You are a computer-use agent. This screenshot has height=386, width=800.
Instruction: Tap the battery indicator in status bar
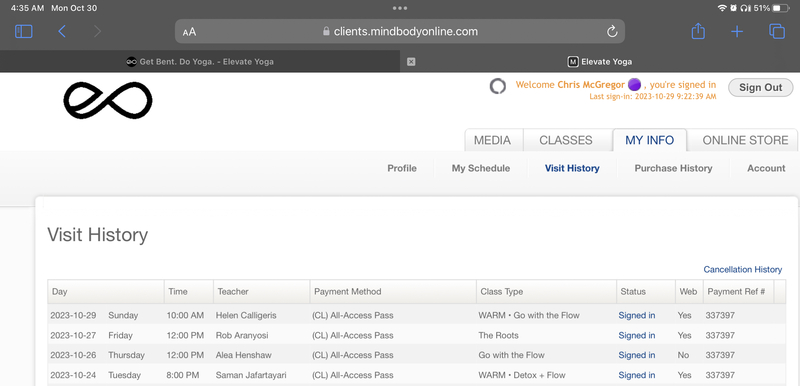[x=781, y=8]
